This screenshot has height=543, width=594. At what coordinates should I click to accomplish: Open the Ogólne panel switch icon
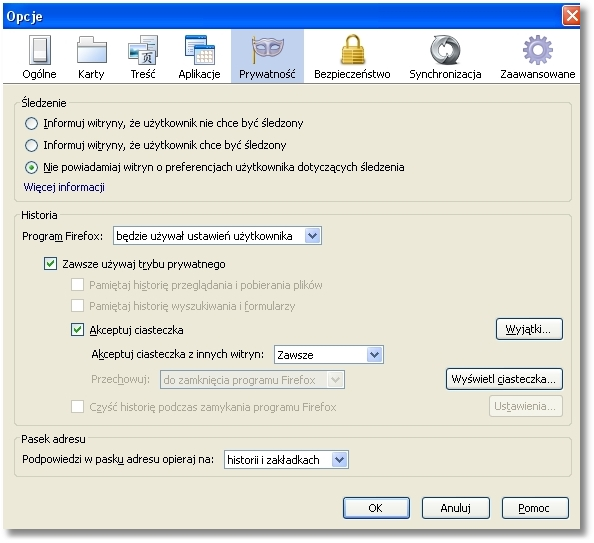(x=39, y=50)
